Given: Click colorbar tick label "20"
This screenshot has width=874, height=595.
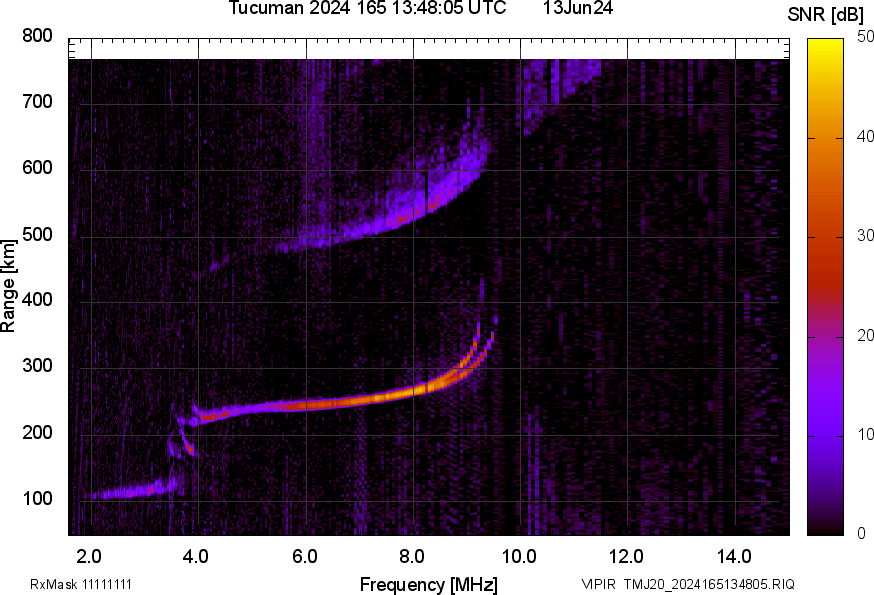Looking at the screenshot, I should (865, 336).
